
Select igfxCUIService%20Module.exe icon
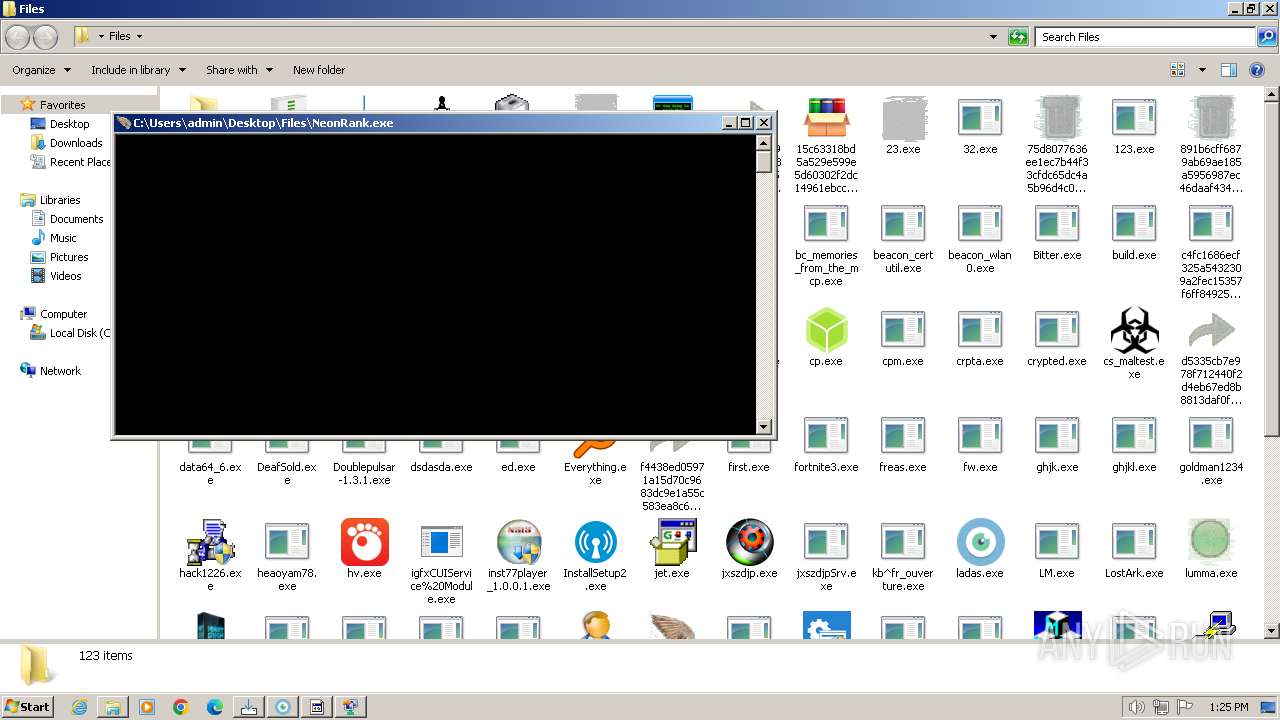tap(441, 542)
